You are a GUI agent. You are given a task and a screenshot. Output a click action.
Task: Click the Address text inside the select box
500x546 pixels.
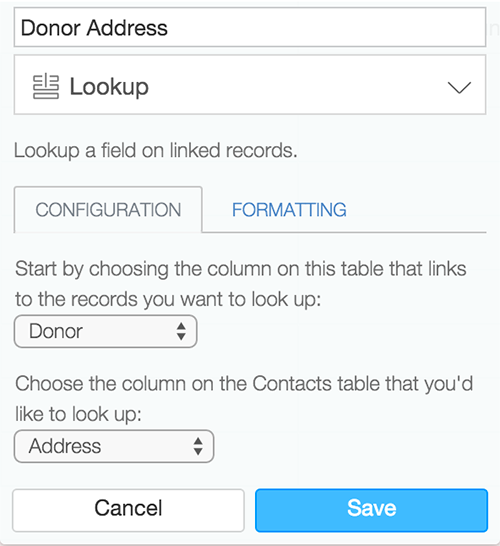click(65, 446)
